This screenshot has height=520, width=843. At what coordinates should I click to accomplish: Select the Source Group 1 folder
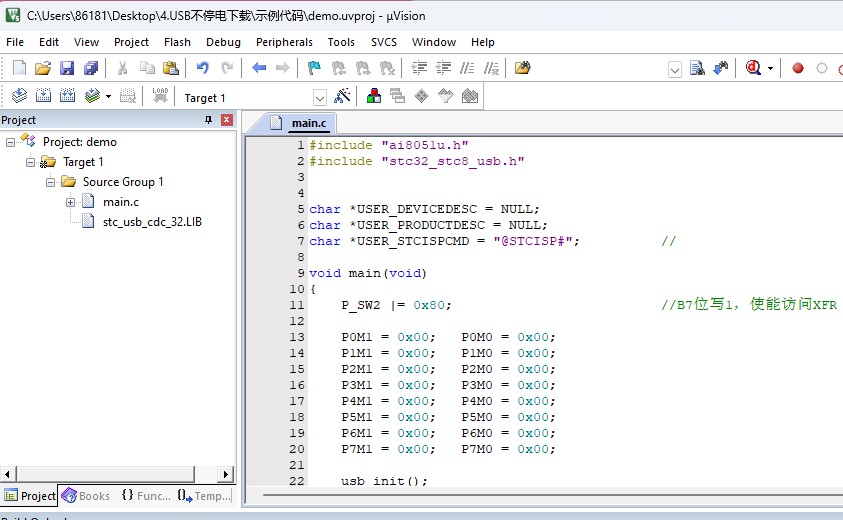coord(123,182)
